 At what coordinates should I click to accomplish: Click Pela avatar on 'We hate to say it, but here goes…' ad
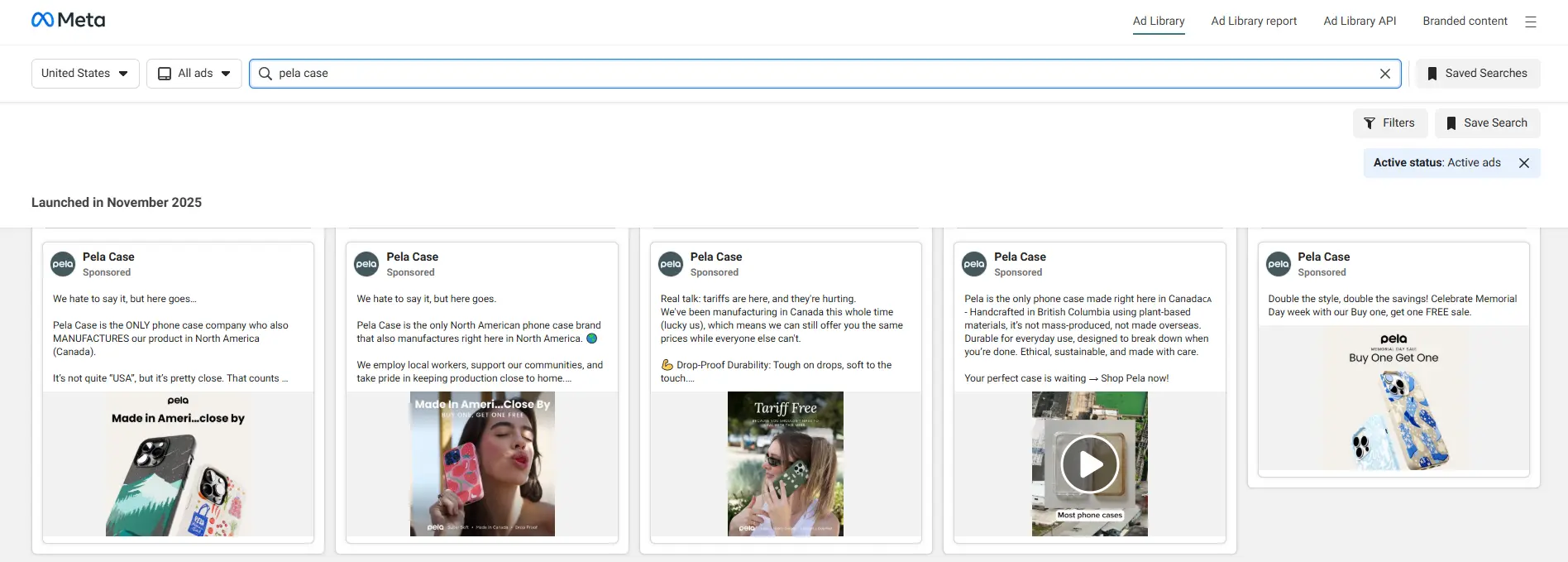63,264
